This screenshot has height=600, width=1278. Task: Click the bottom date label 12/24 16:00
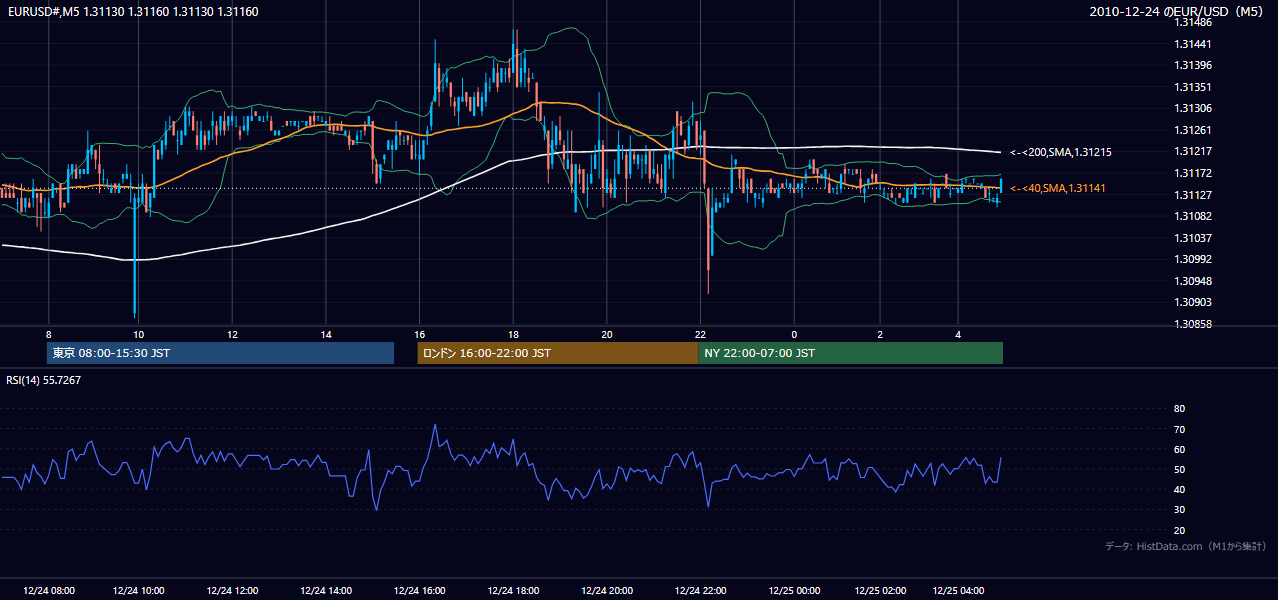pyautogui.click(x=420, y=590)
